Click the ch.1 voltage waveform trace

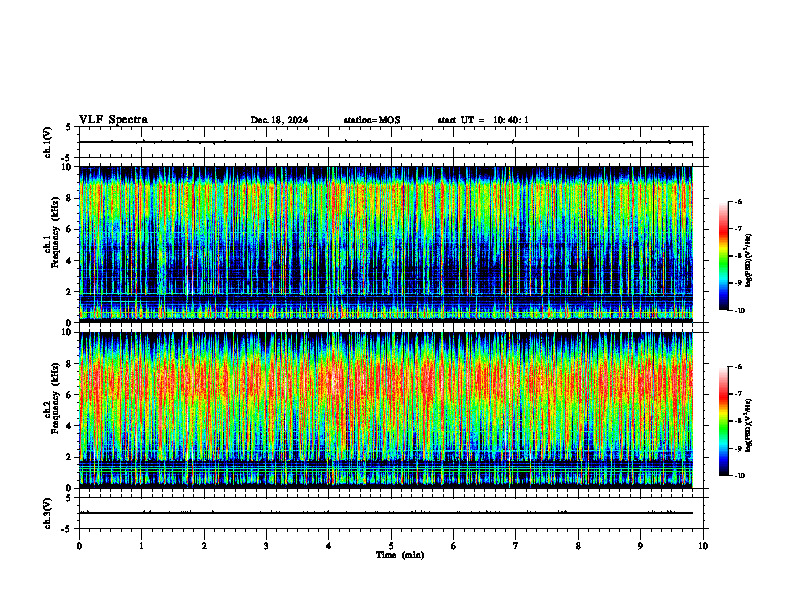tap(386, 142)
